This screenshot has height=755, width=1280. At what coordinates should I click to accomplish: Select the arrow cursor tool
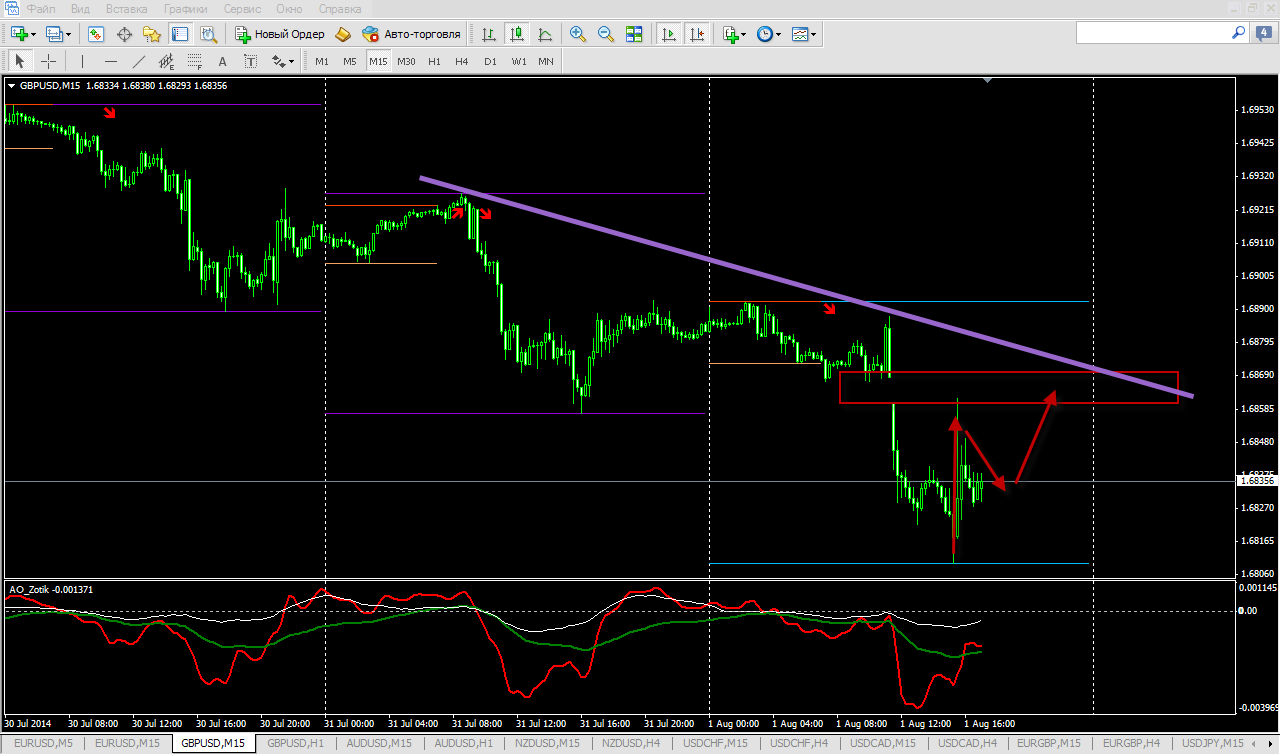click(19, 61)
